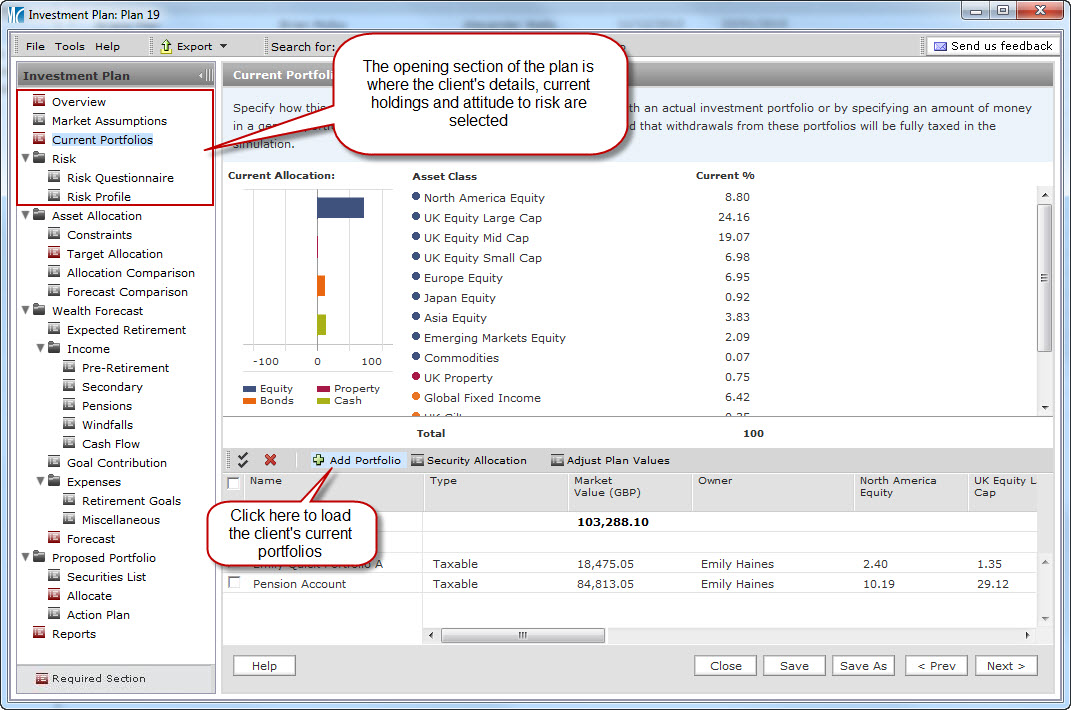Collapse the Asset Allocation tree section
The height and width of the screenshot is (710, 1071).
click(25, 216)
